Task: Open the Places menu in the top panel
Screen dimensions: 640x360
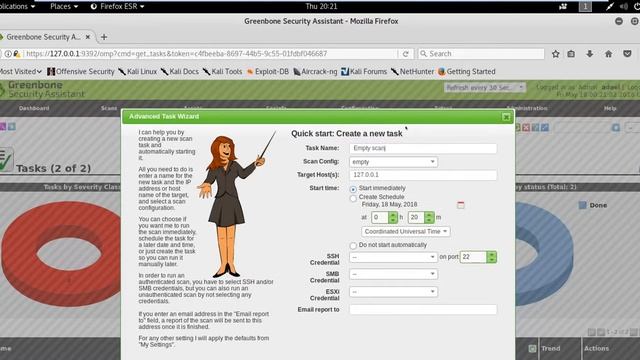Action: click(64, 7)
